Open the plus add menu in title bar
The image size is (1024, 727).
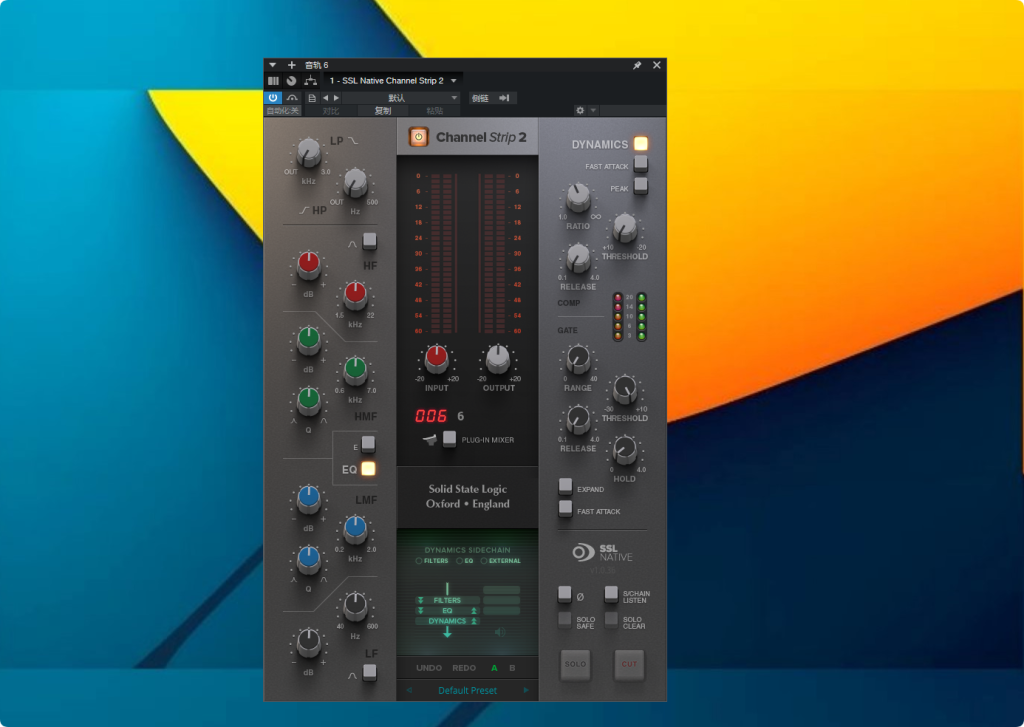point(291,65)
